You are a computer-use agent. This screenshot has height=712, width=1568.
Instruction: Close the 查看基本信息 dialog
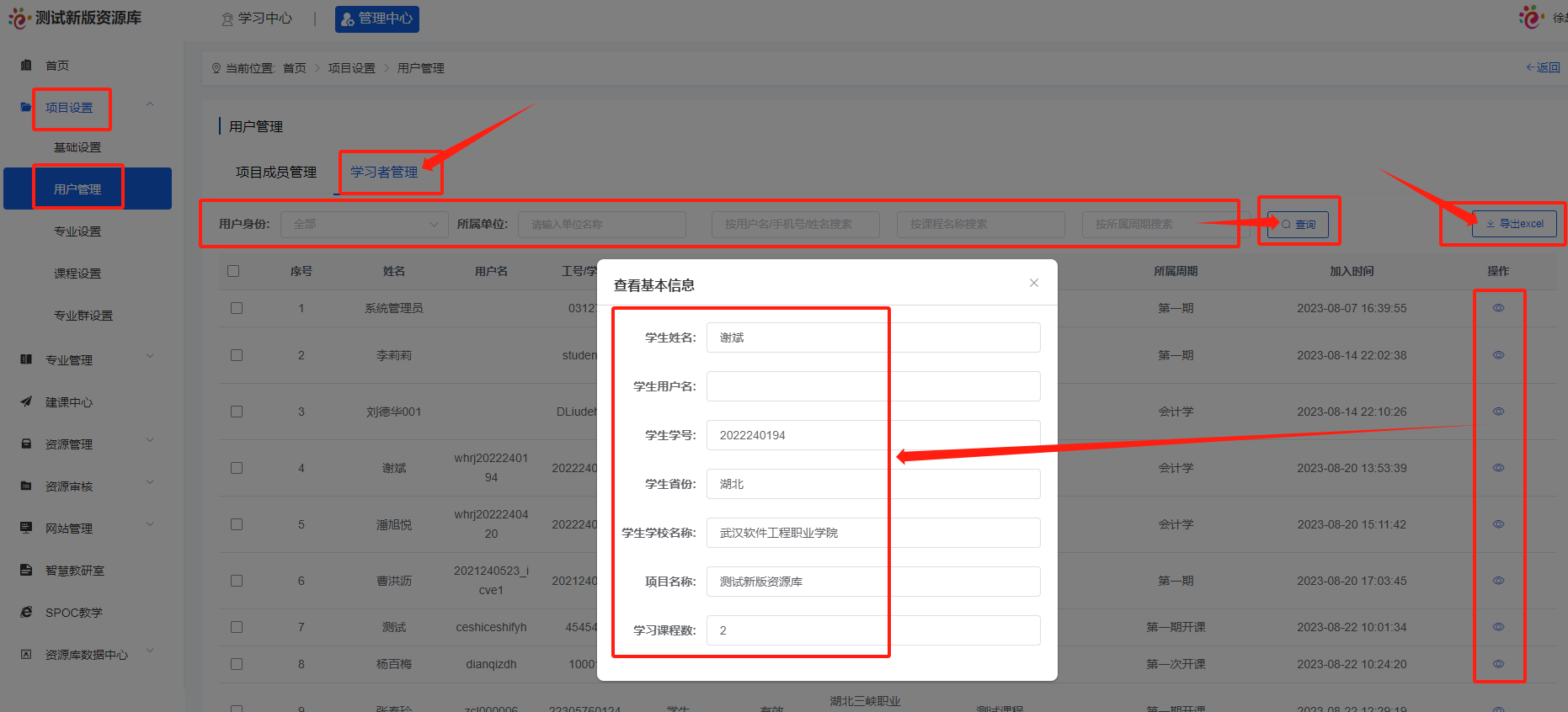[x=1034, y=283]
